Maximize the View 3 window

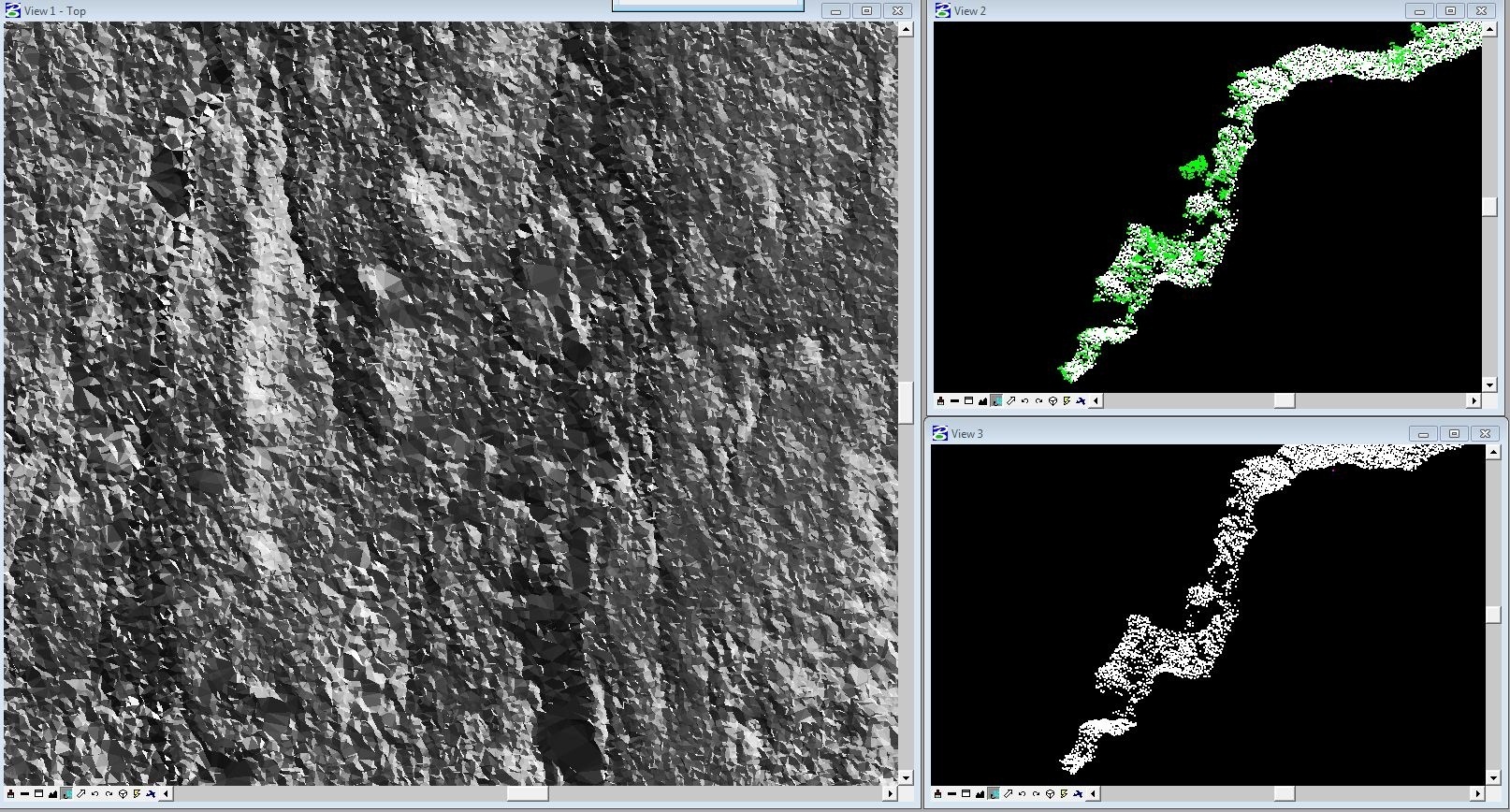[1454, 434]
